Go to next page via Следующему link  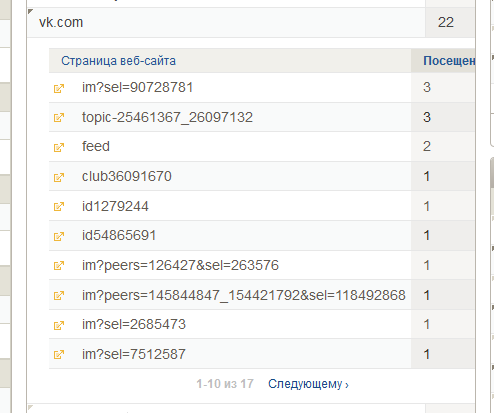click(x=308, y=384)
